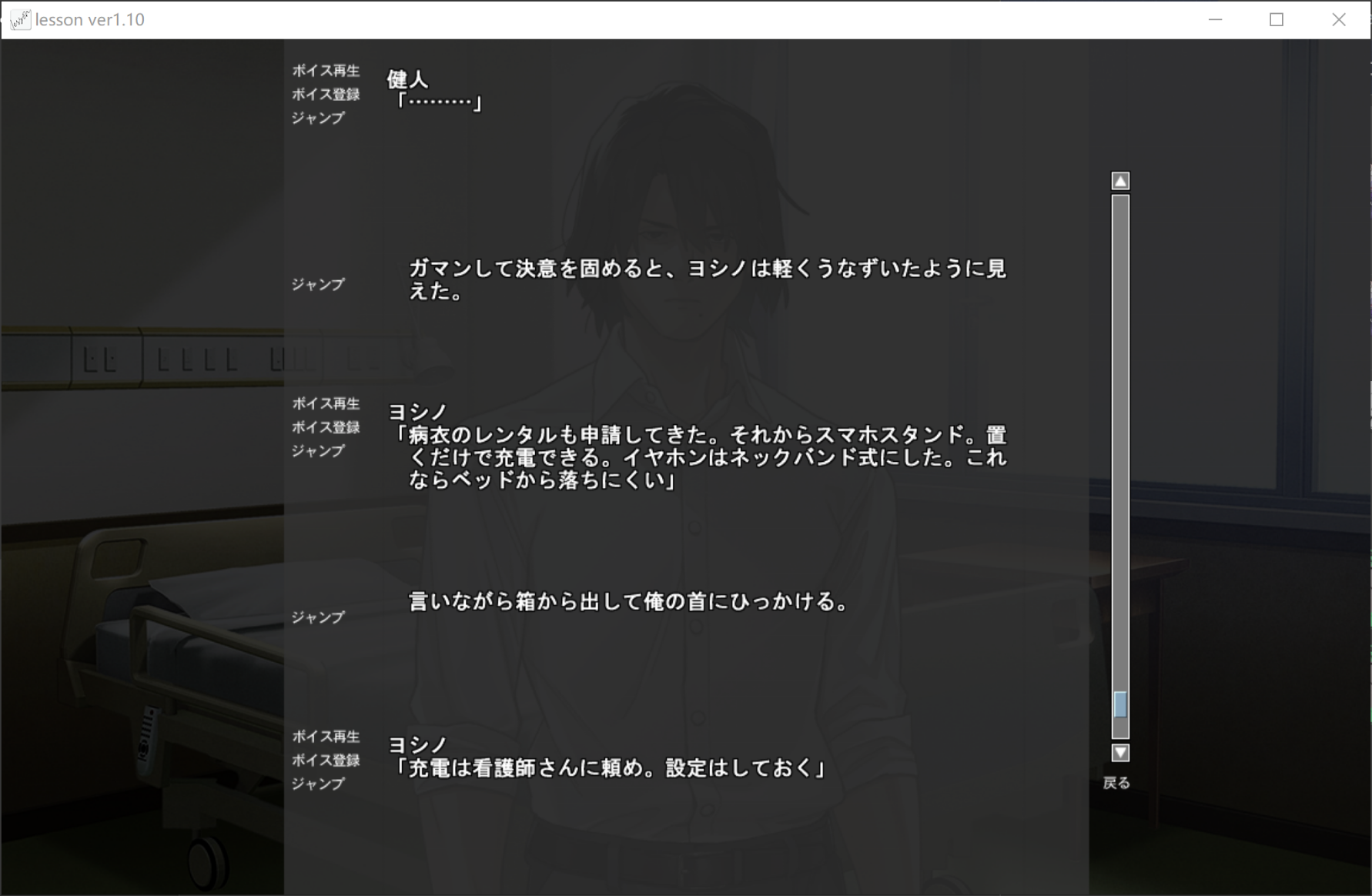Maximize the lesson window
Viewport: 1372px width, 896px height.
pyautogui.click(x=1277, y=20)
